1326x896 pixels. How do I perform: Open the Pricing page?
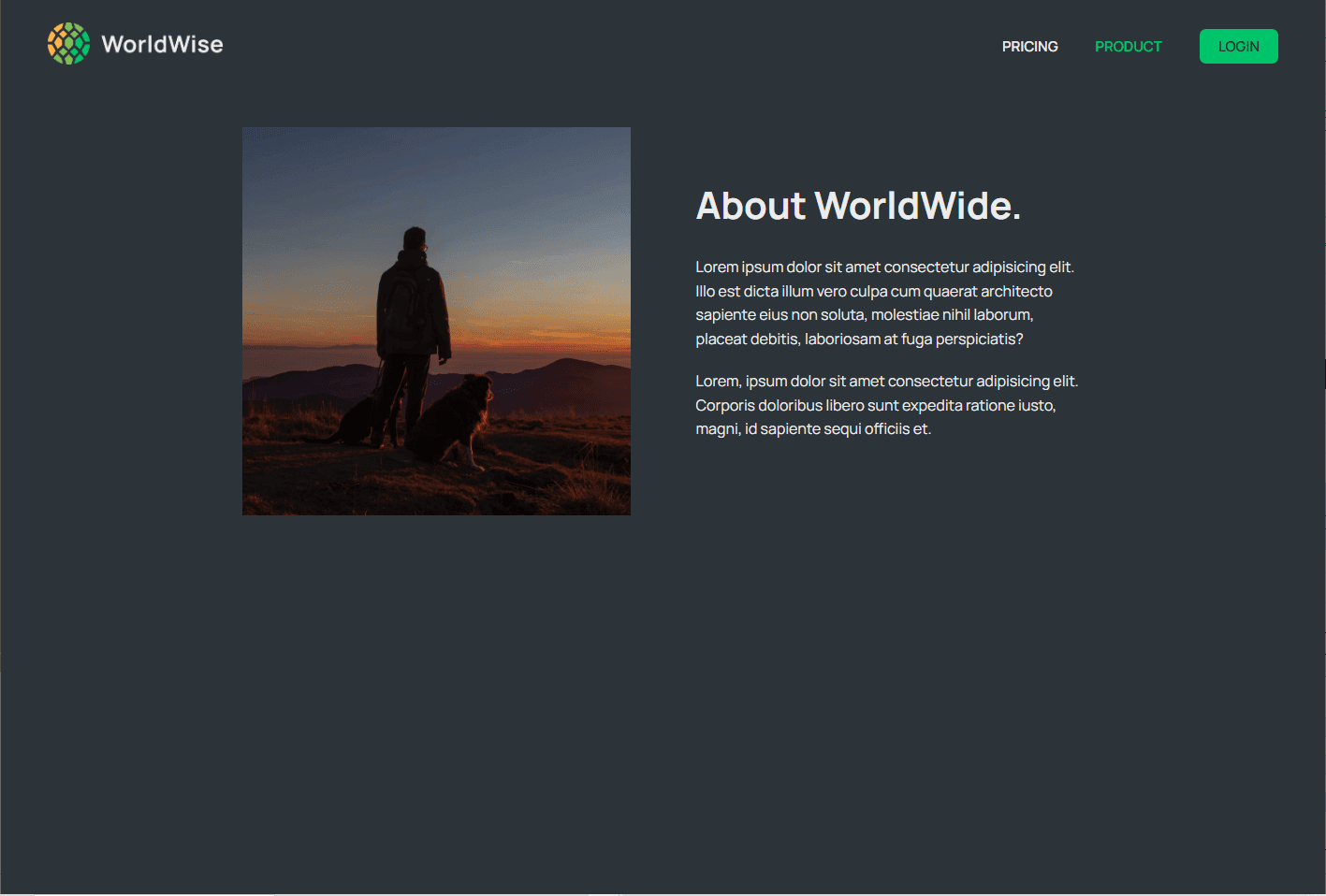pos(1029,47)
